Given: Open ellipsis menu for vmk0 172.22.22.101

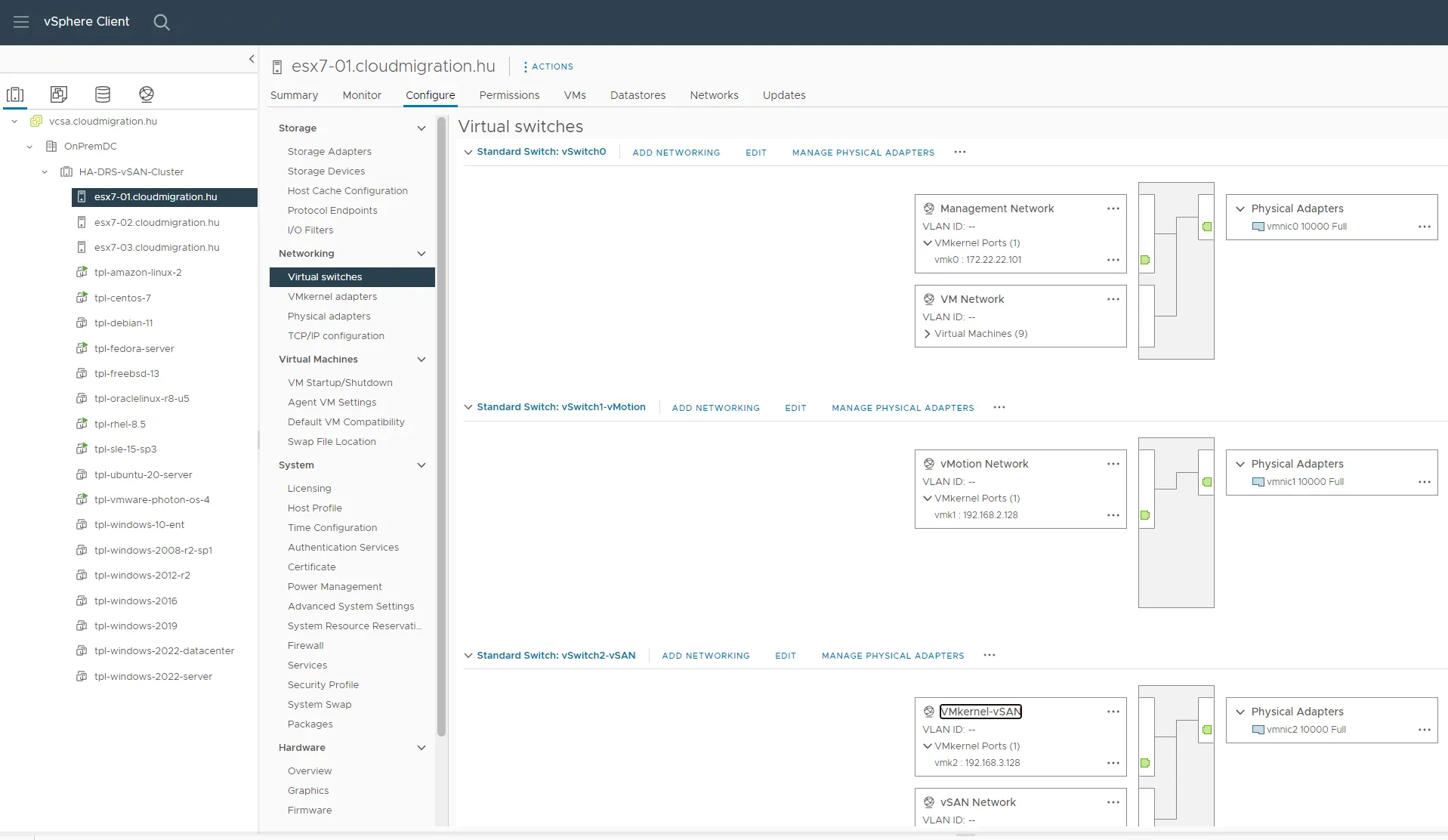Looking at the screenshot, I should click(x=1113, y=260).
